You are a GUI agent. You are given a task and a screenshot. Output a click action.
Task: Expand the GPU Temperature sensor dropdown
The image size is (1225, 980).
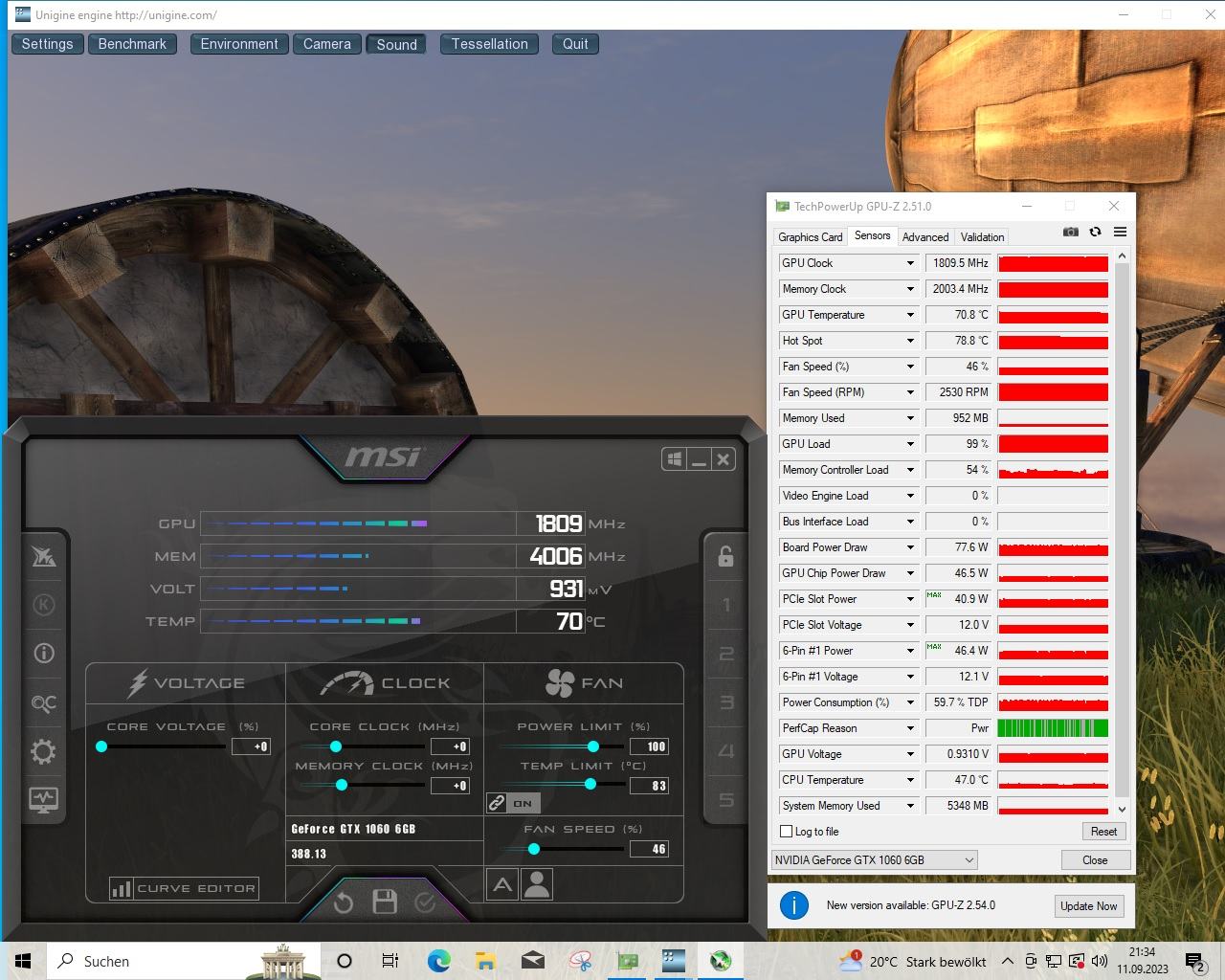pos(910,315)
